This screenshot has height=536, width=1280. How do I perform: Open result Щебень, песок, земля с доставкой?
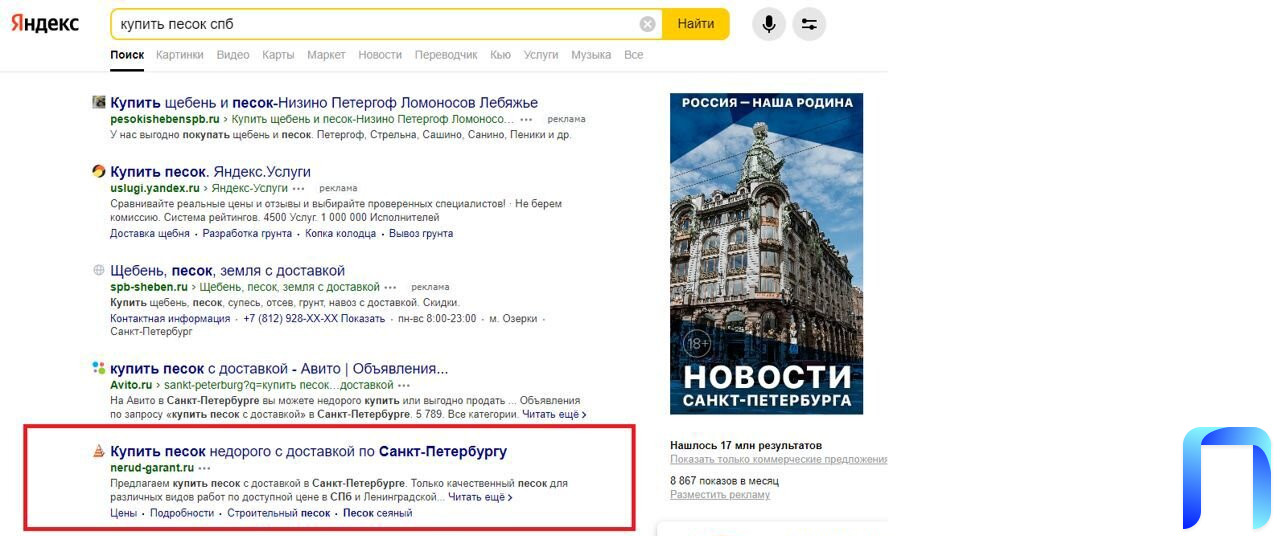227,270
